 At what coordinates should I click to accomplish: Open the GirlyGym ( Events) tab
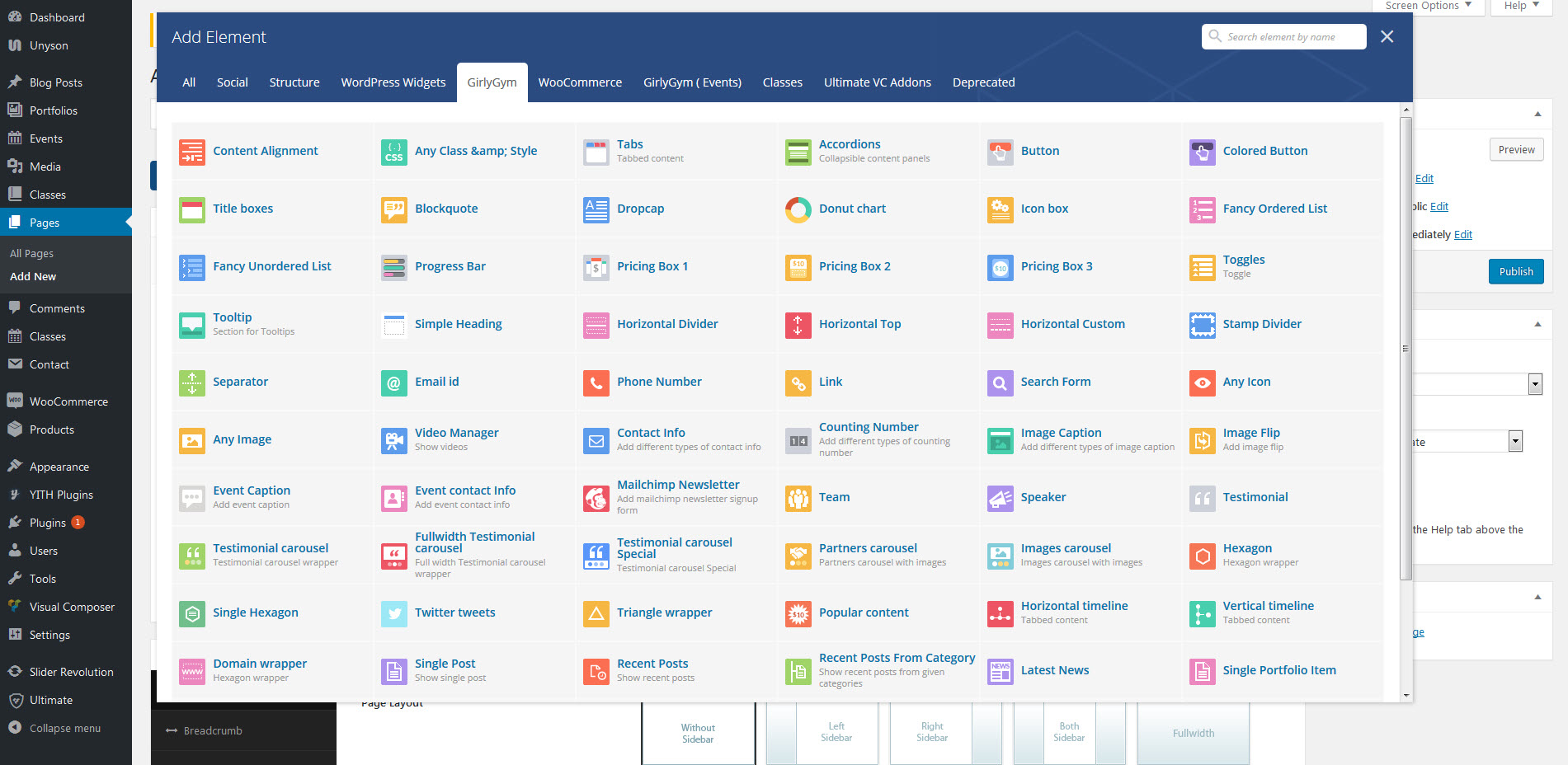click(x=692, y=82)
